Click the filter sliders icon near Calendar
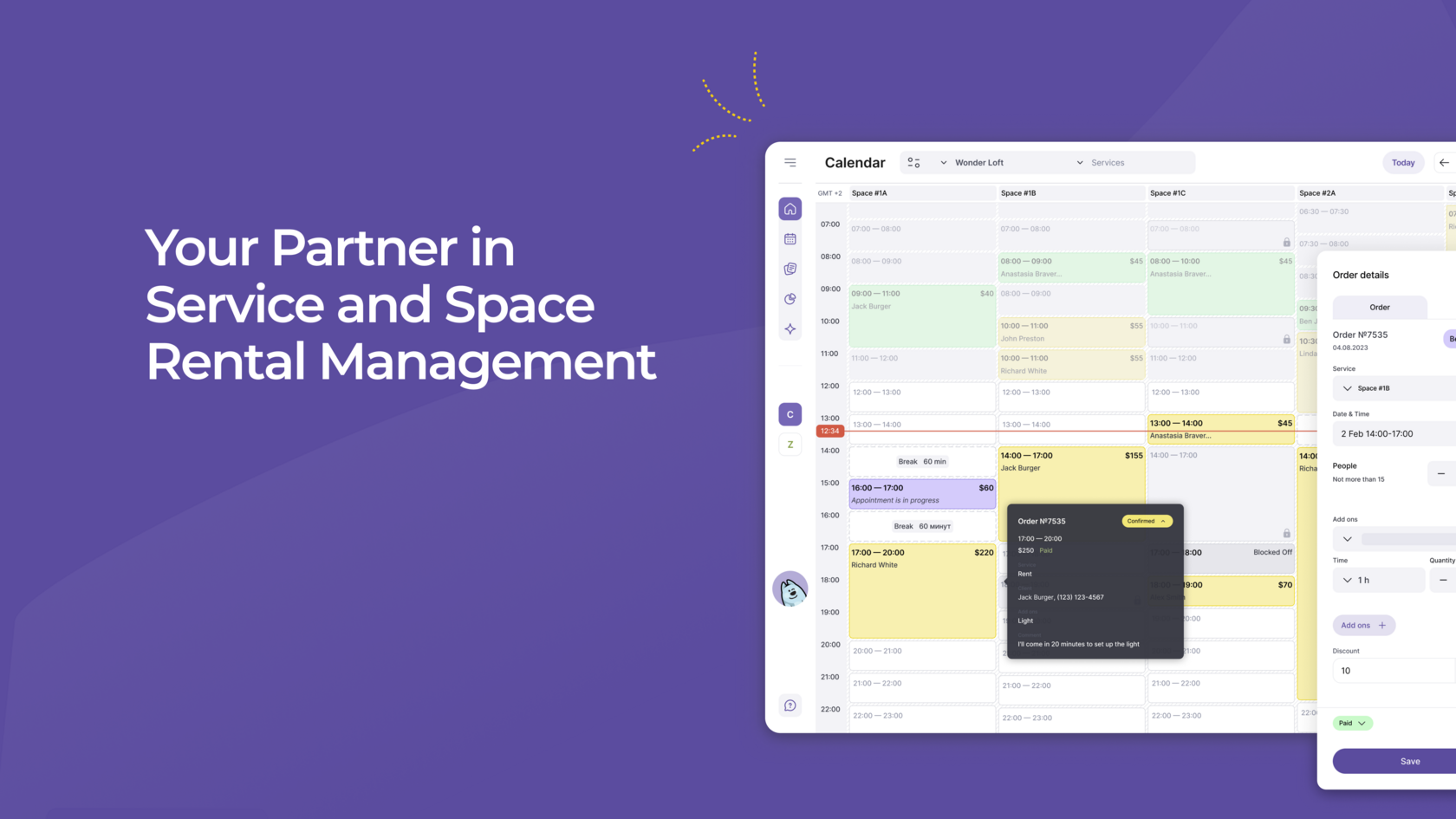The width and height of the screenshot is (1456, 819). (x=913, y=162)
